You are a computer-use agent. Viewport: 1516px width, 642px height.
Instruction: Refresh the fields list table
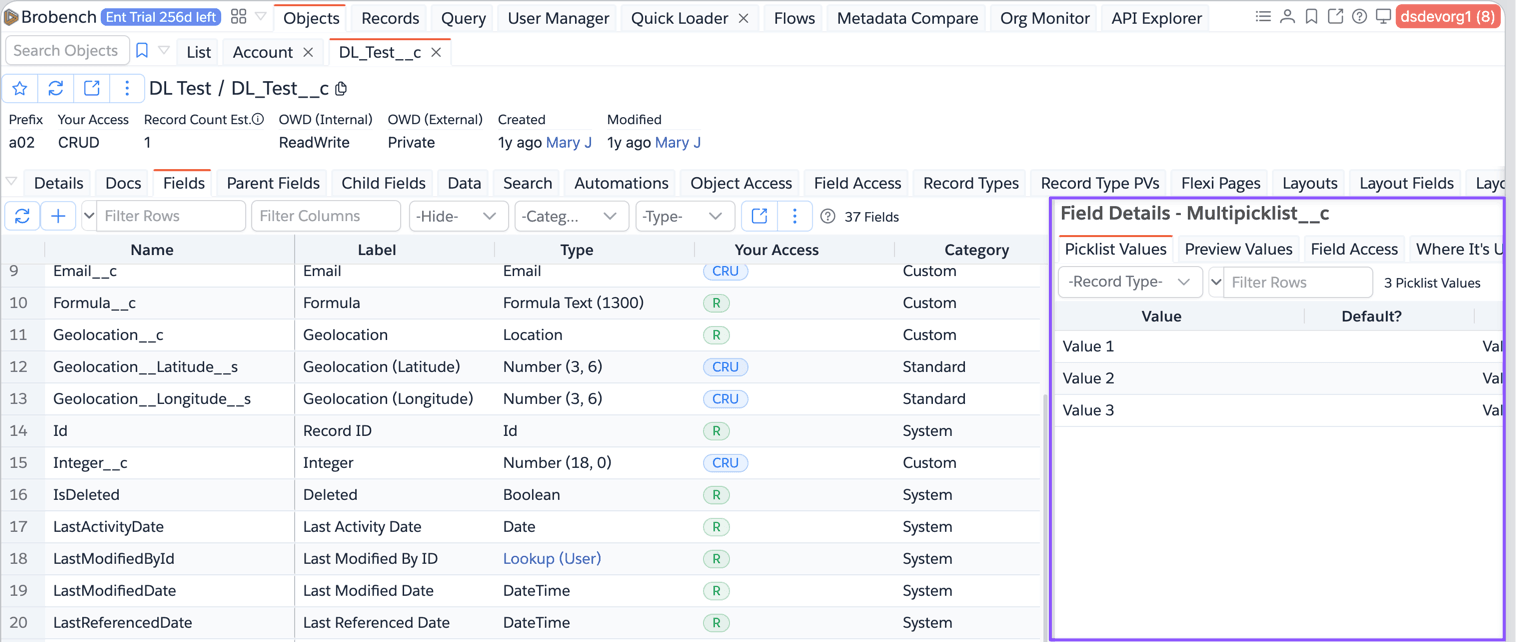[22, 216]
